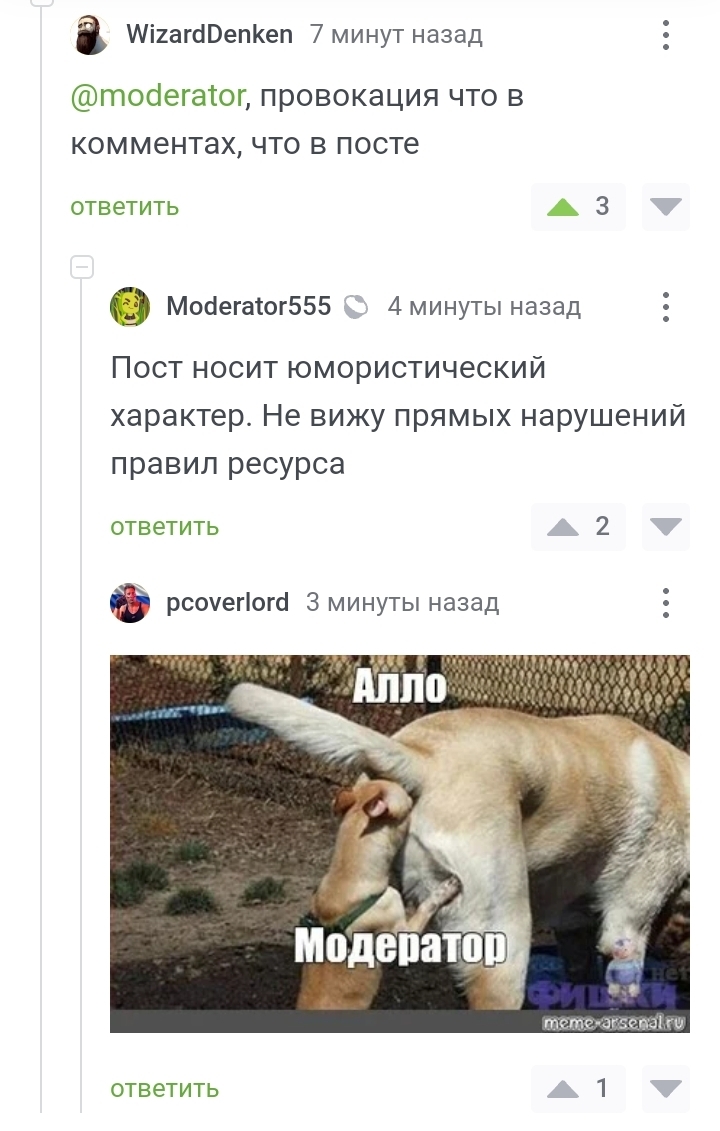This screenshot has height=1131, width=720.
Task: Open three-dot menu on pcoverlord's comment
Action: pos(665,602)
